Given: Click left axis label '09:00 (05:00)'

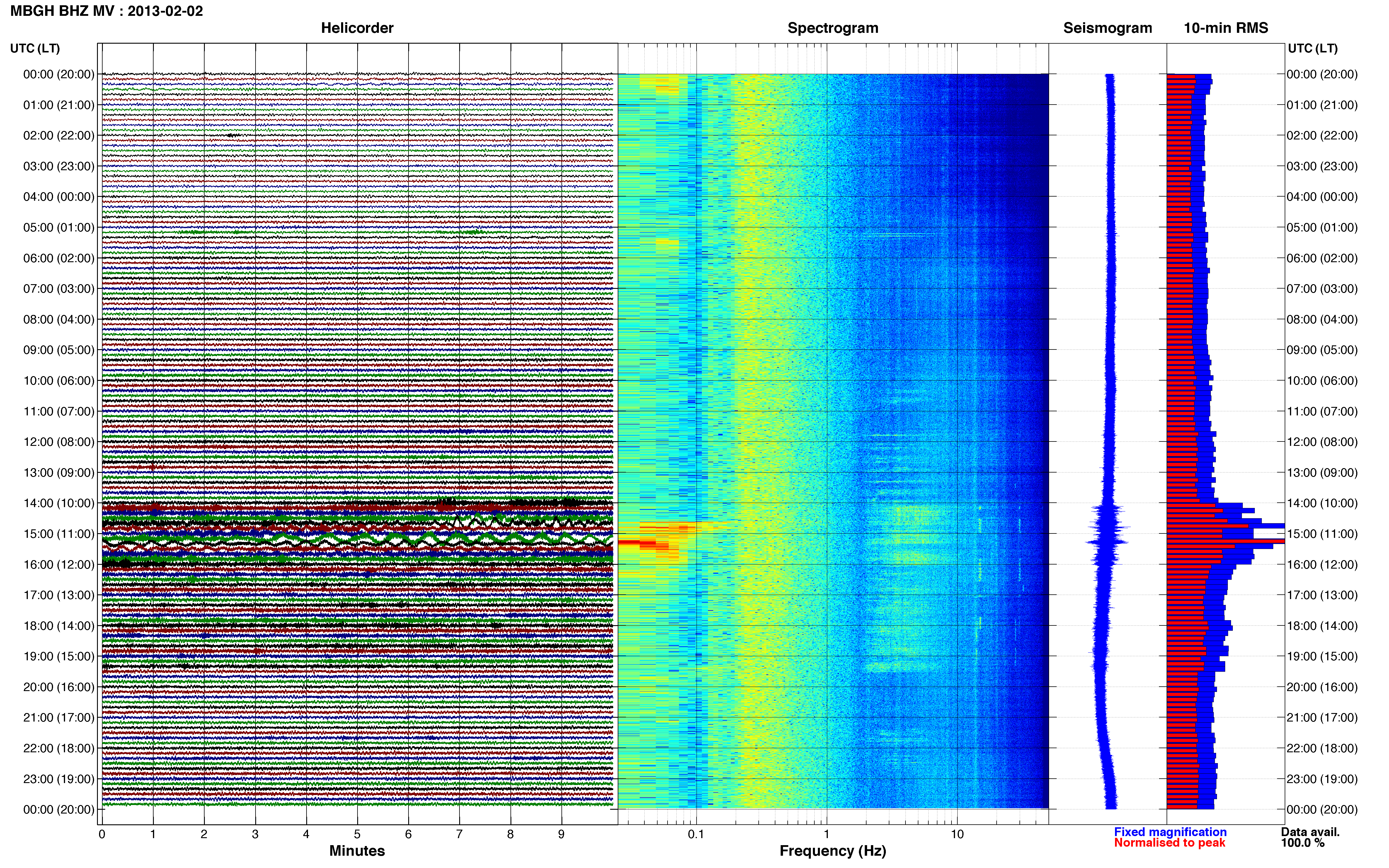Looking at the screenshot, I should (59, 349).
